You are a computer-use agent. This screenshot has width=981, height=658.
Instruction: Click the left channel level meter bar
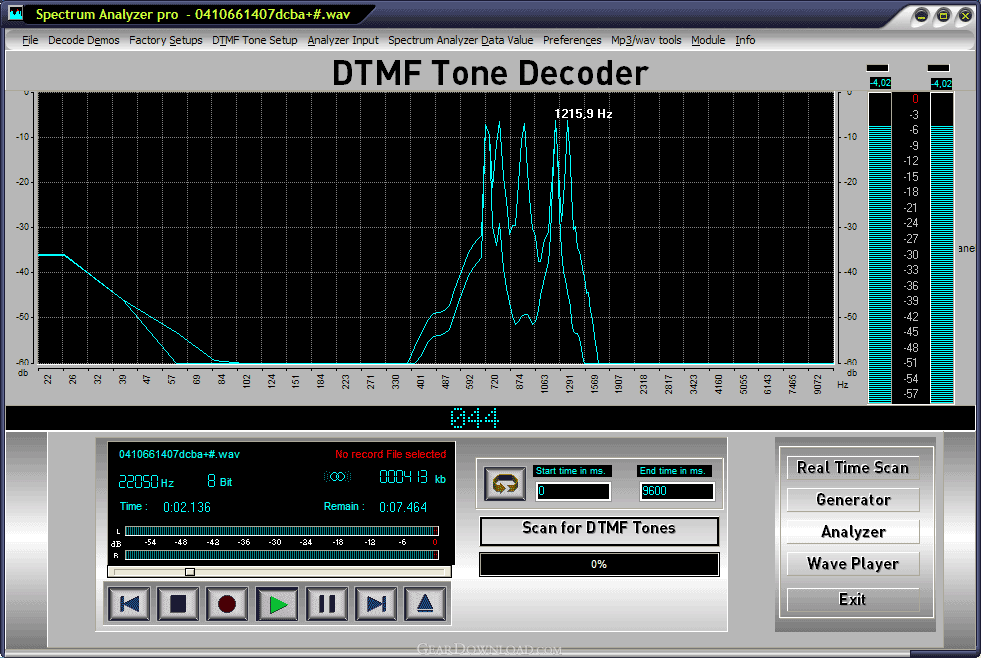[x=880, y=248]
